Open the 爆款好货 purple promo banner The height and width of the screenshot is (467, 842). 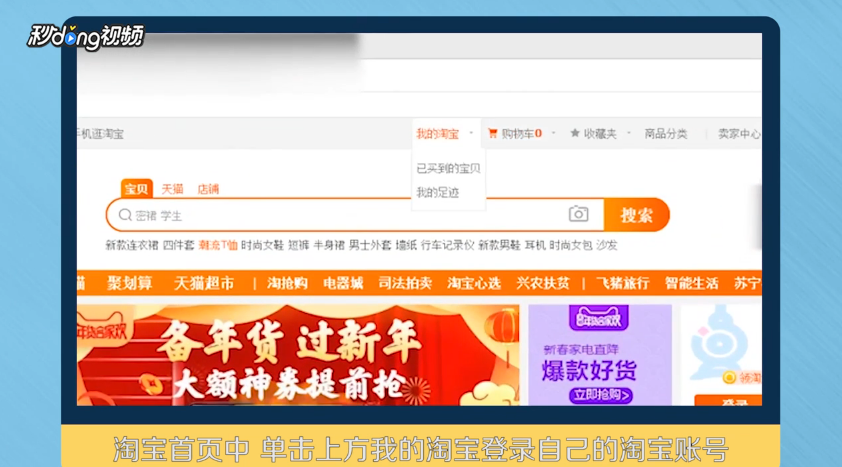pos(600,355)
